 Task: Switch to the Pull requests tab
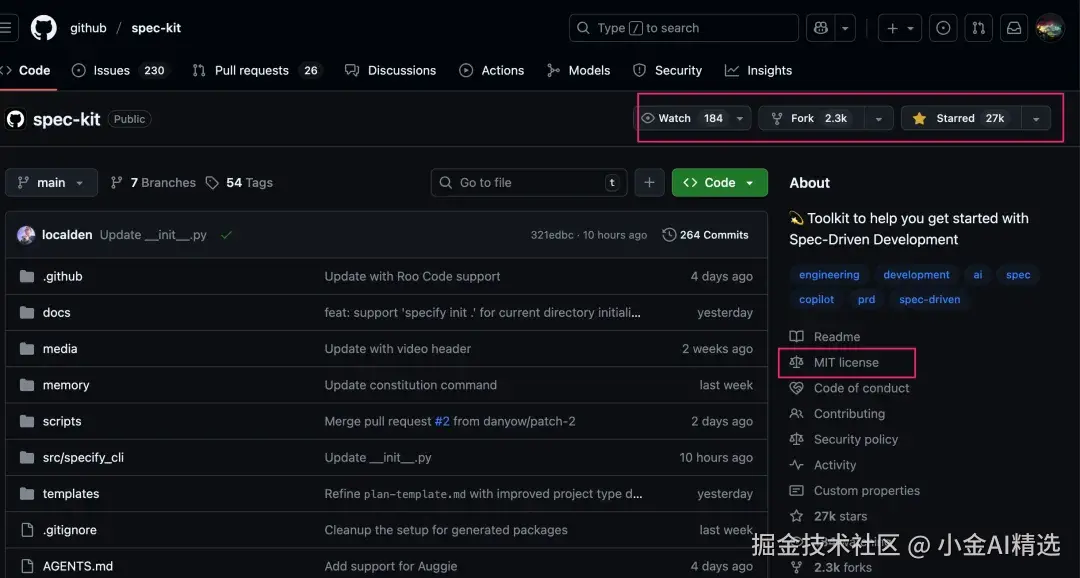pos(256,70)
